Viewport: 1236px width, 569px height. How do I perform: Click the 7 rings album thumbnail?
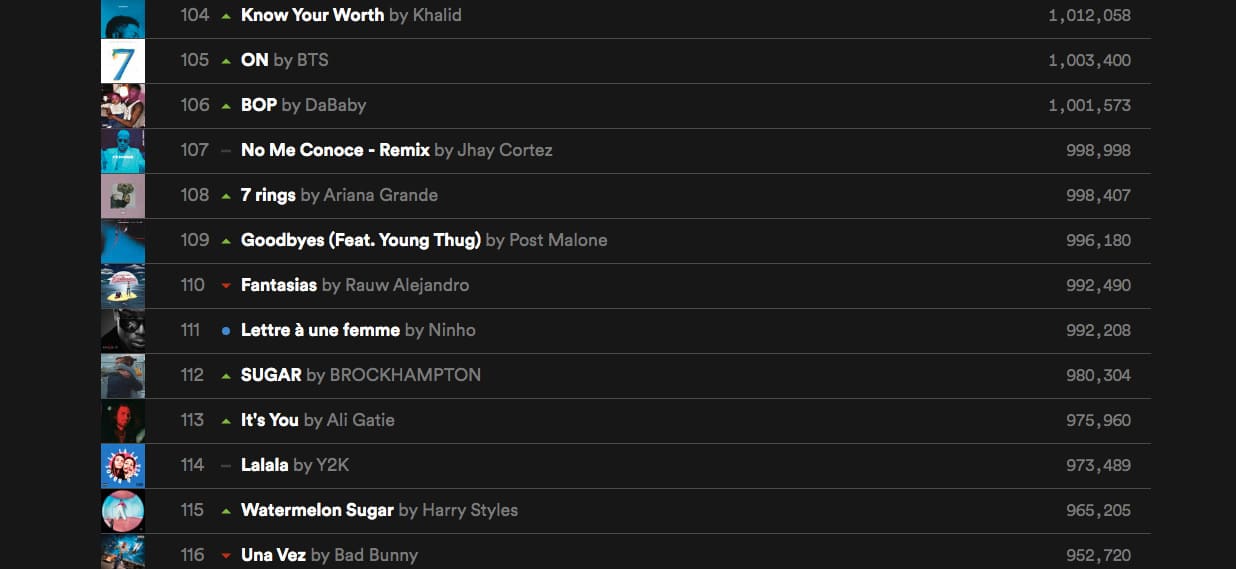[x=123, y=196]
